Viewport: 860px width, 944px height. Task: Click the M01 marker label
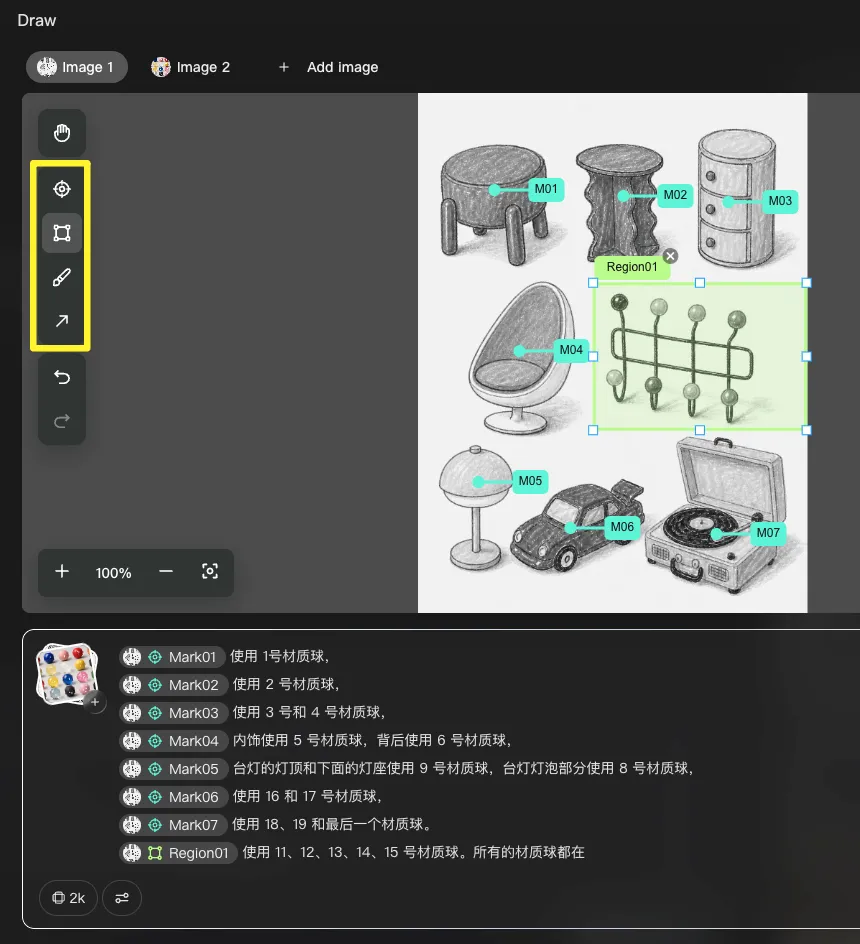(546, 189)
